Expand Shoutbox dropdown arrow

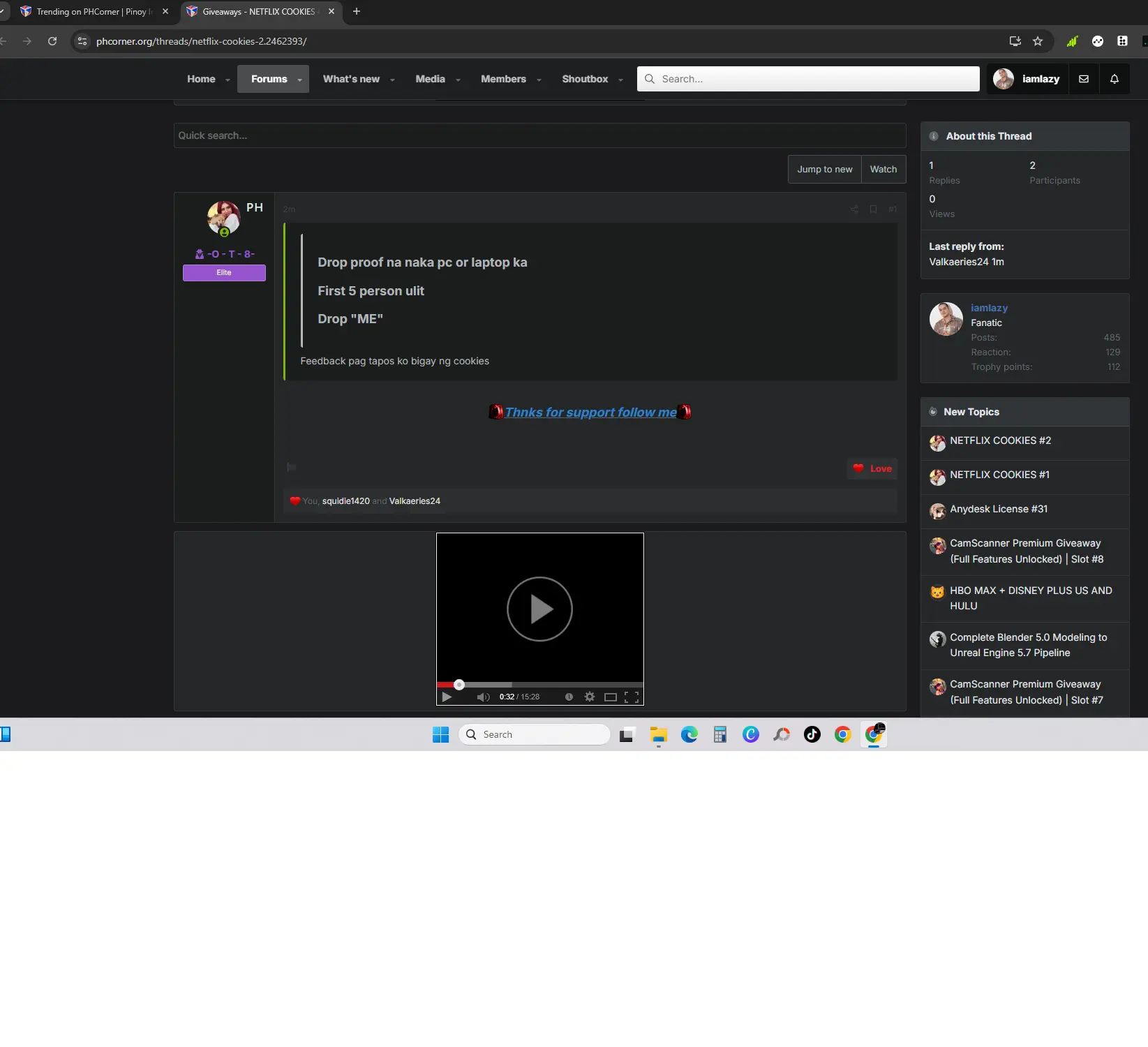pyautogui.click(x=620, y=80)
